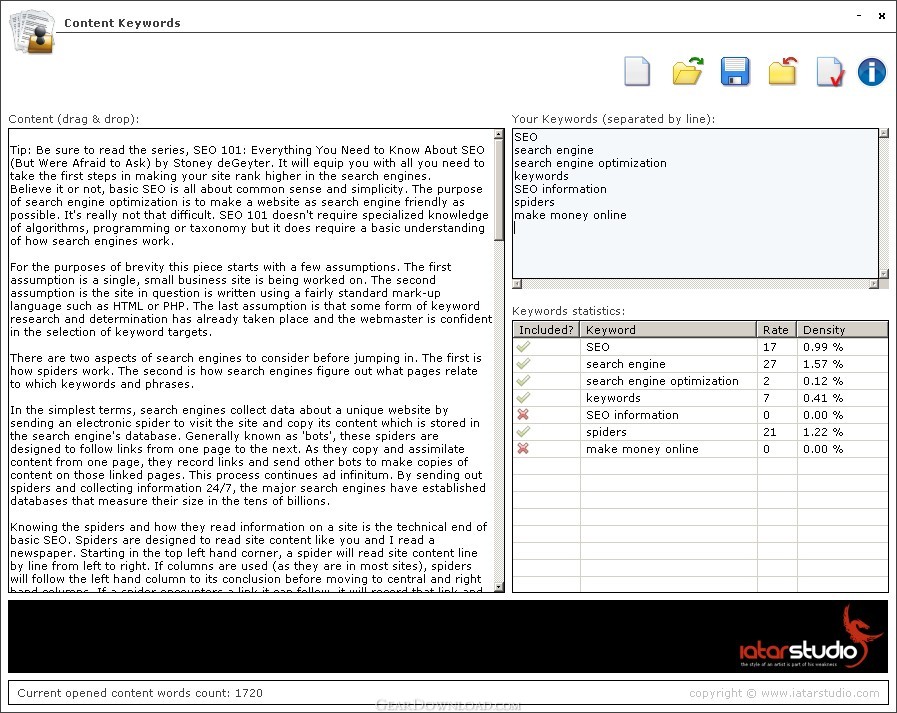Click the 'Content (drag & drop):' label
The width and height of the screenshot is (897, 713).
point(73,119)
